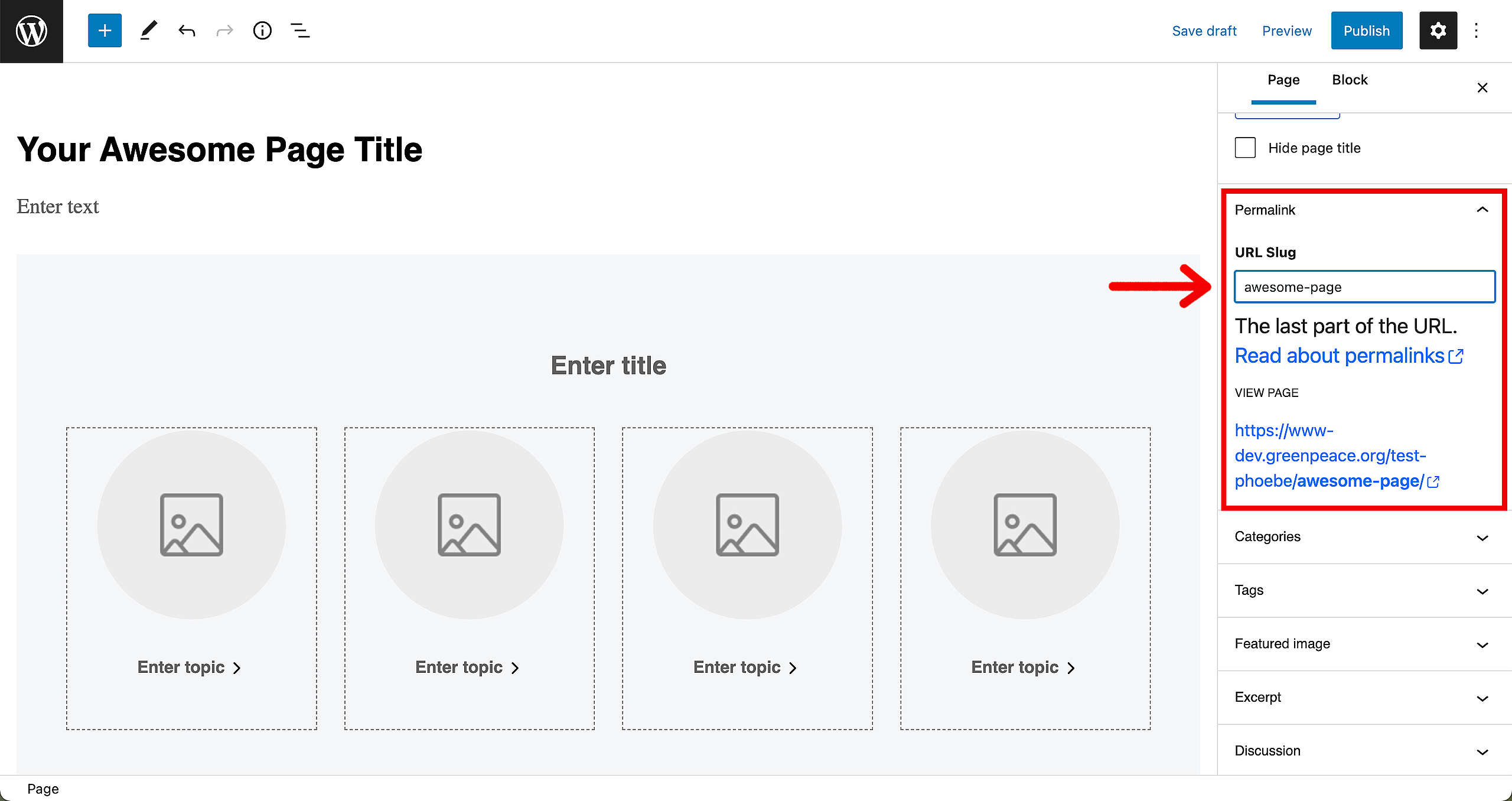Switch to the Page tab
Image resolution: width=1512 pixels, height=801 pixels.
pyautogui.click(x=1283, y=80)
